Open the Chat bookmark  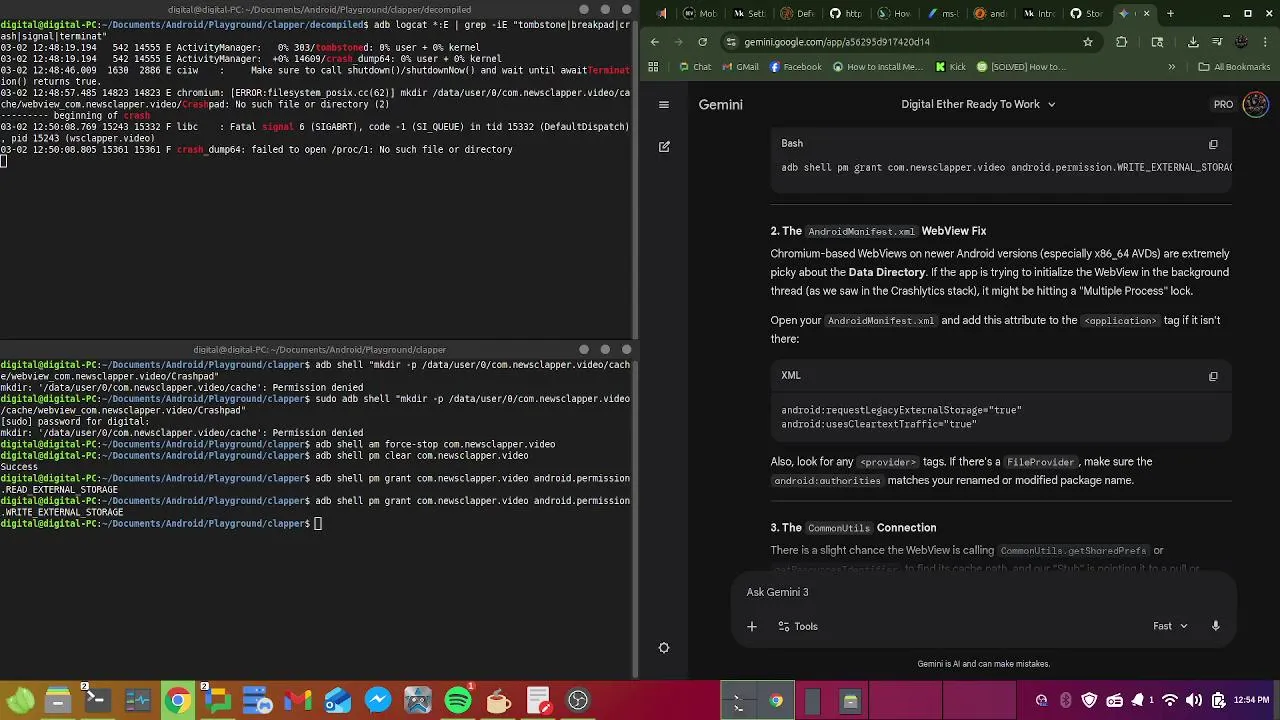(x=694, y=67)
